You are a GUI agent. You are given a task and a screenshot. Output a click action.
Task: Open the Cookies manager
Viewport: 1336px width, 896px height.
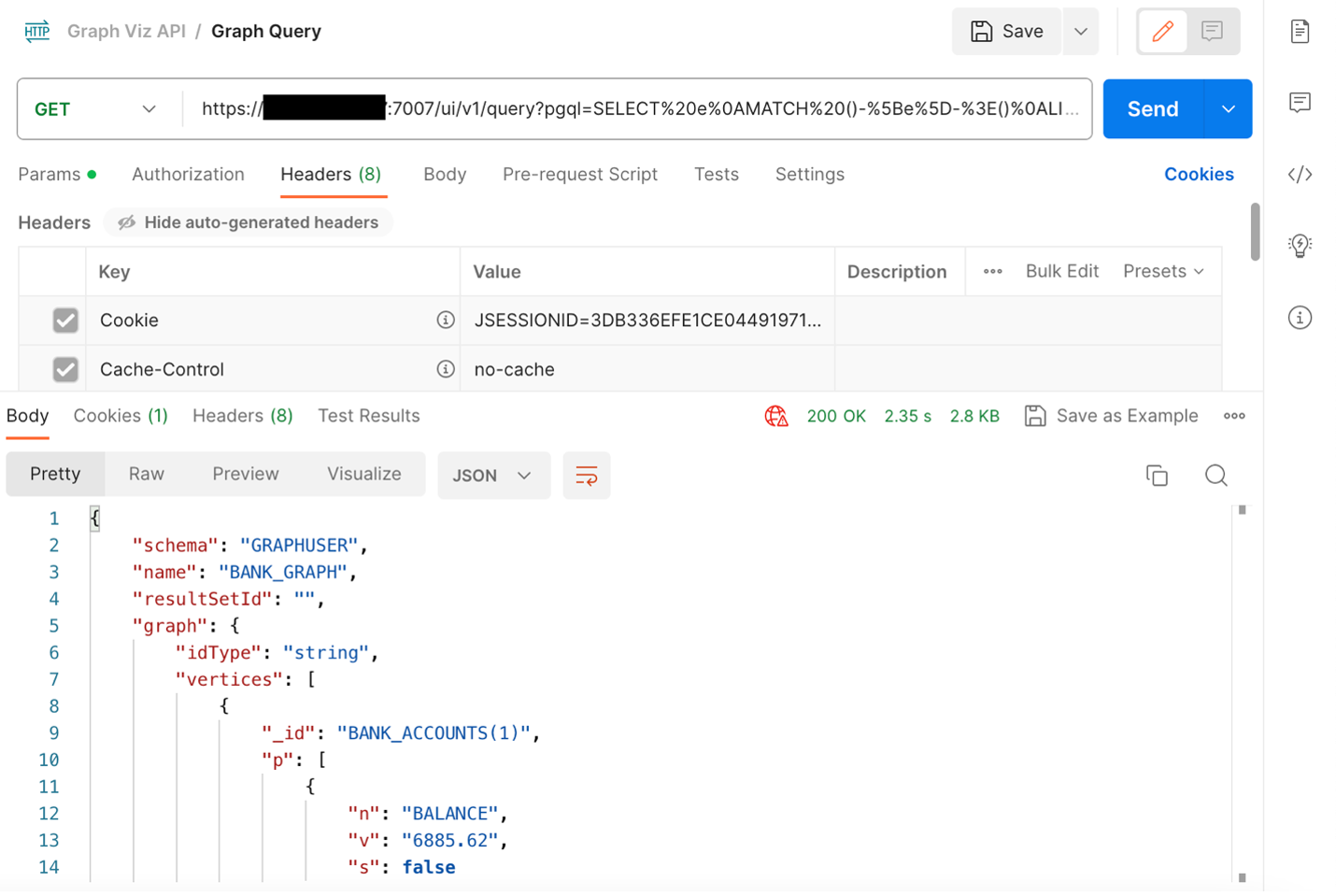(1199, 174)
